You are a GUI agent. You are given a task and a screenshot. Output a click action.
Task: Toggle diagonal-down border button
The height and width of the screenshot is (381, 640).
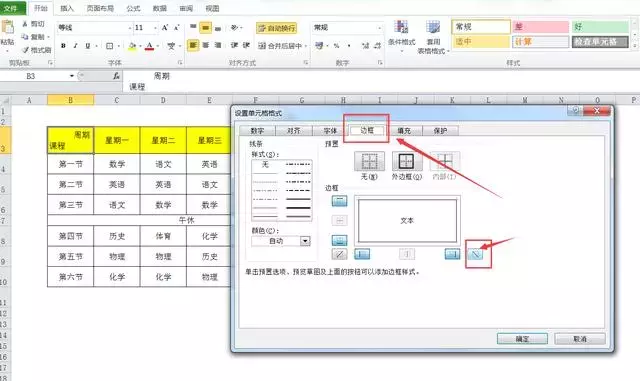(x=475, y=254)
